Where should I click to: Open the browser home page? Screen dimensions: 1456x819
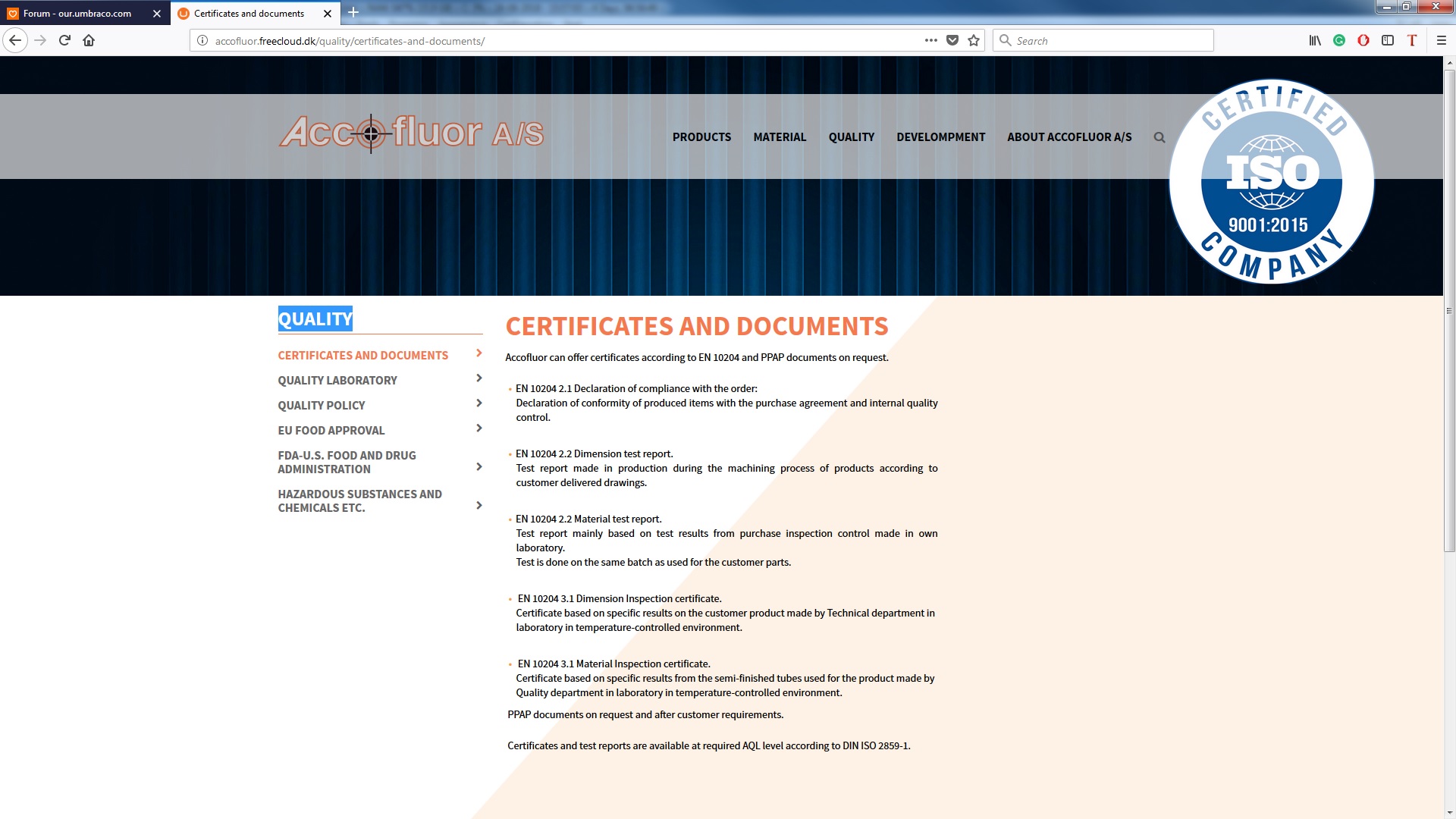(x=89, y=40)
